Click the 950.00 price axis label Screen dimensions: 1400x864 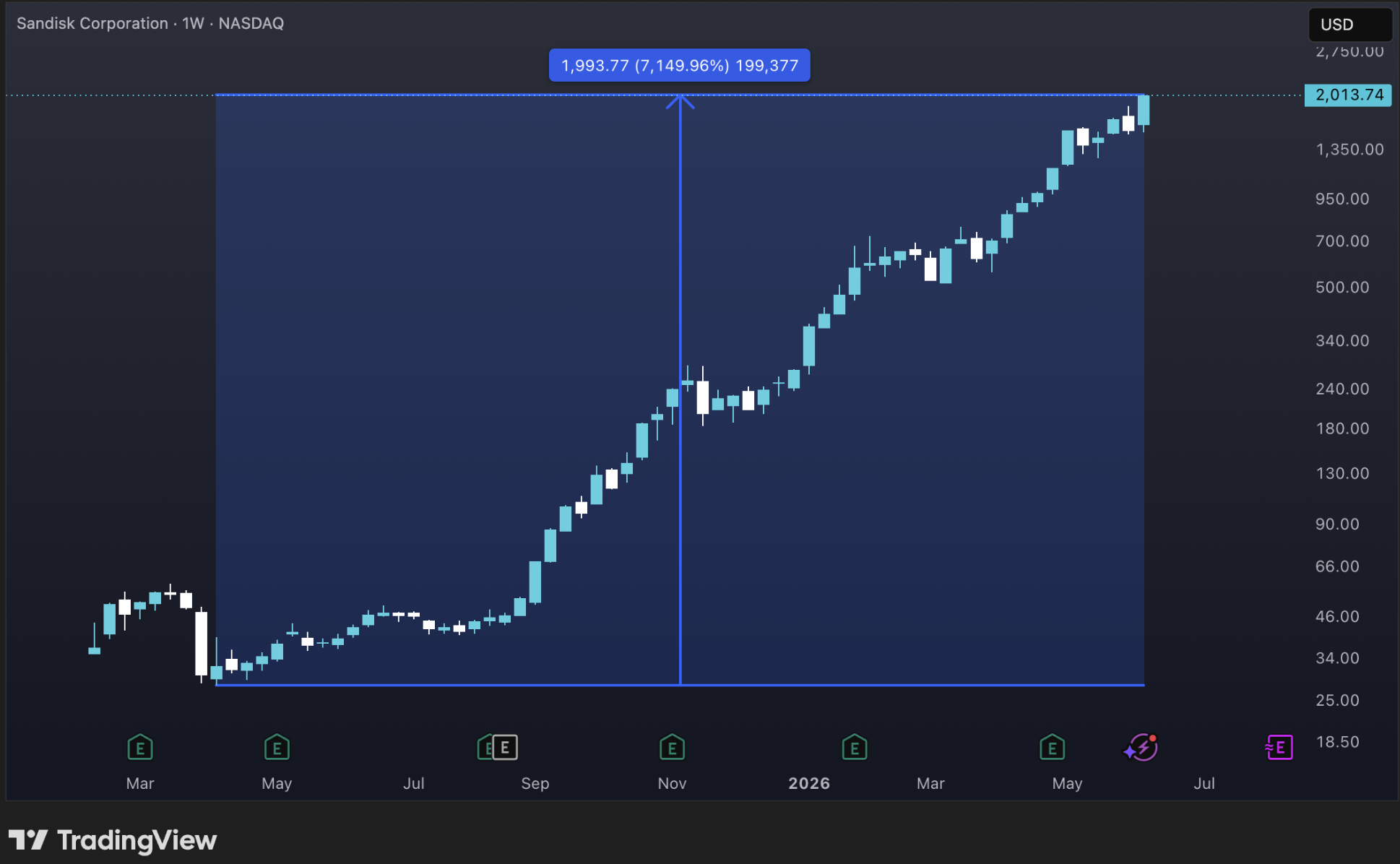tap(1342, 199)
